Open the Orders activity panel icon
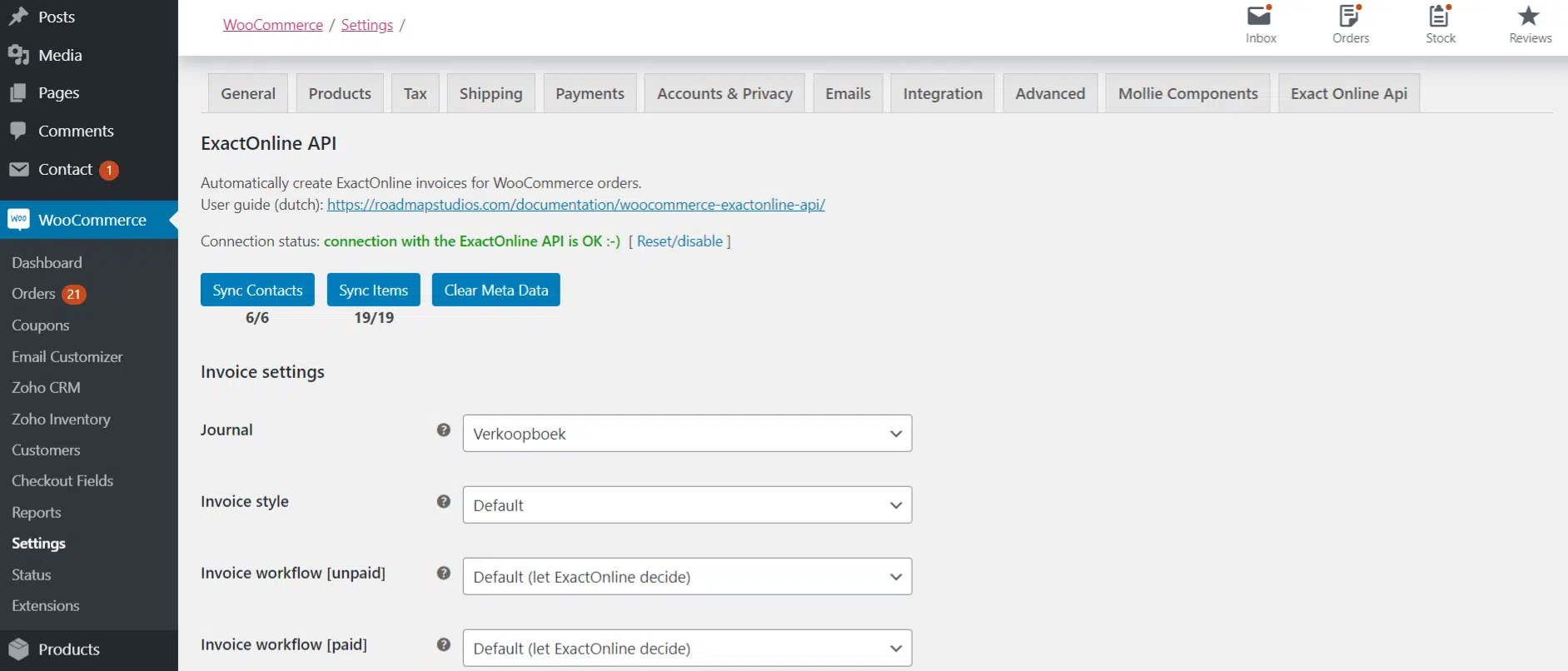Screen dimensions: 1568x671 pyautogui.click(x=1350, y=17)
